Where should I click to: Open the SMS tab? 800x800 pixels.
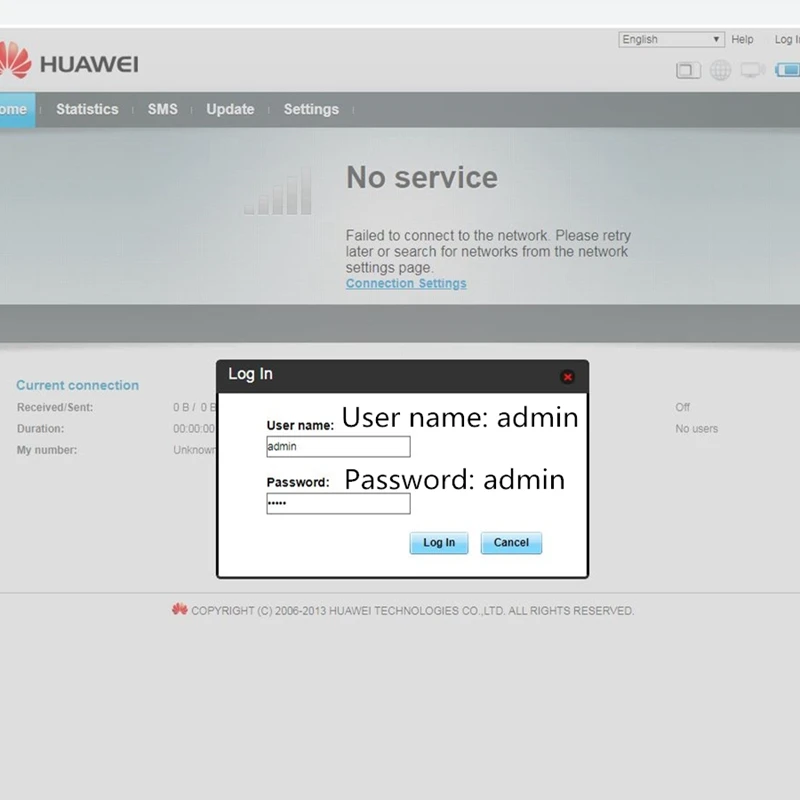tap(163, 109)
